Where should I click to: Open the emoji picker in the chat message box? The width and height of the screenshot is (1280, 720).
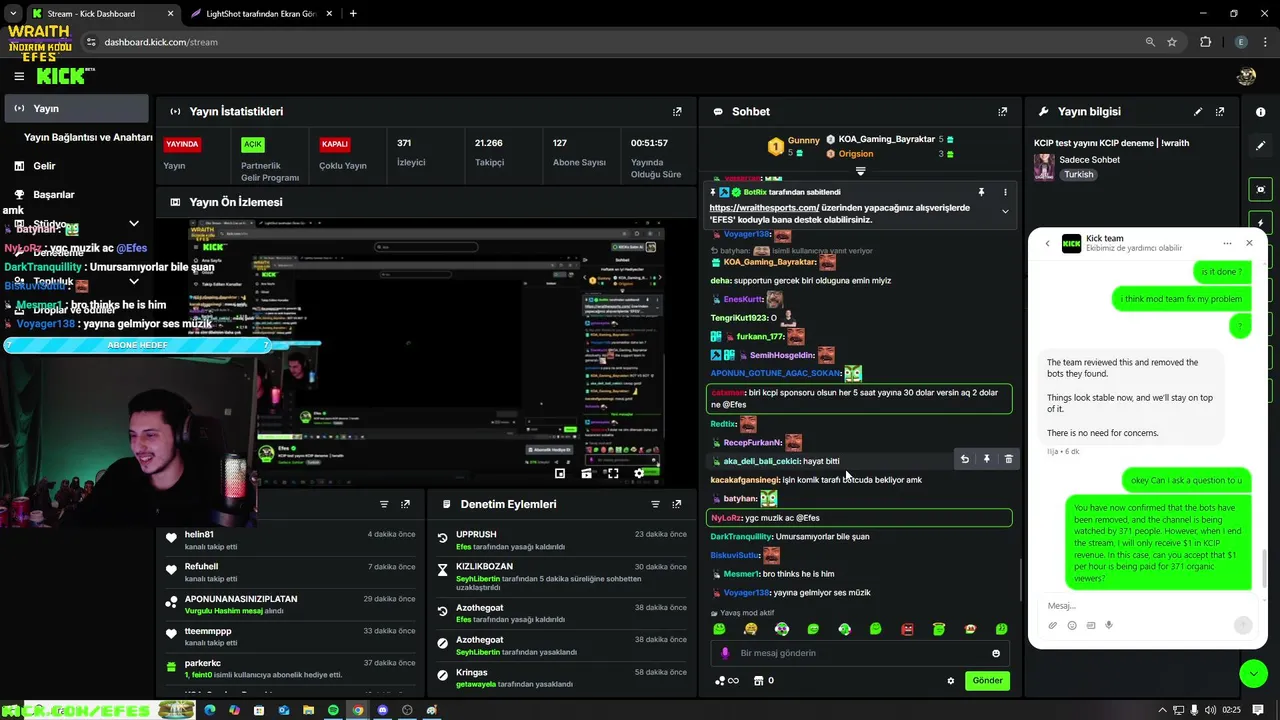coord(996,653)
